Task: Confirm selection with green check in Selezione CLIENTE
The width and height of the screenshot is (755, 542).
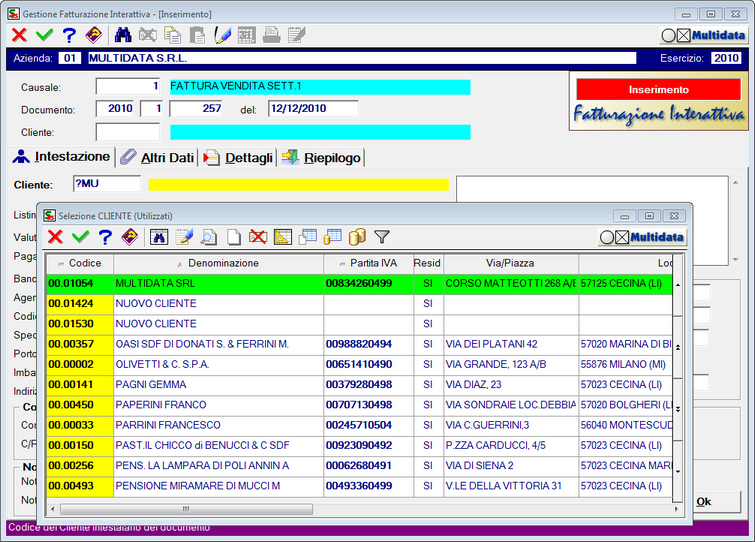Action: (80, 237)
